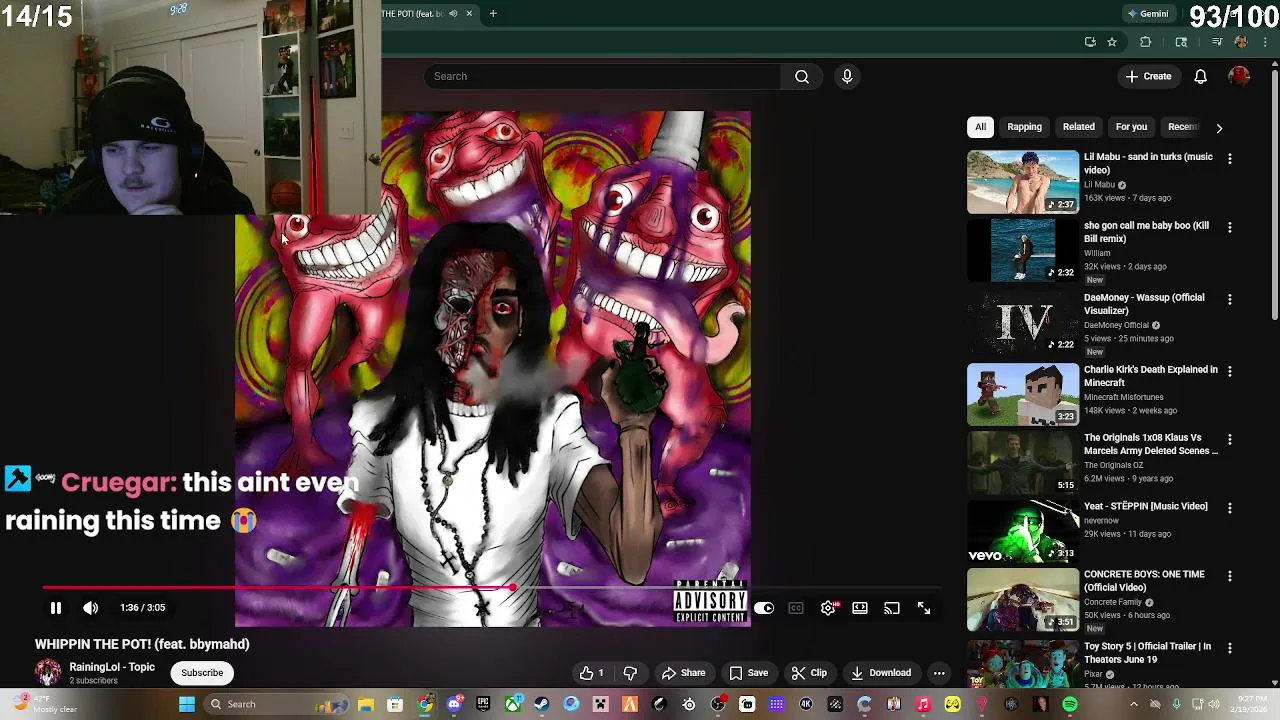Open the YouTube account avatar menu
The width and height of the screenshot is (1280, 720).
coord(1239,76)
